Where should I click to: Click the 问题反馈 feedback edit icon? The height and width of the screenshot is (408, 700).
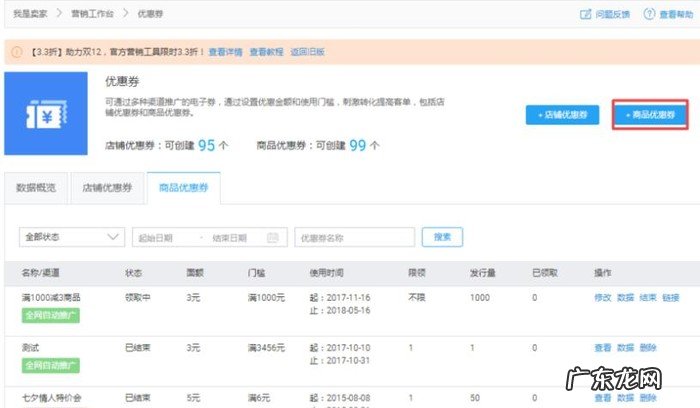tap(585, 14)
